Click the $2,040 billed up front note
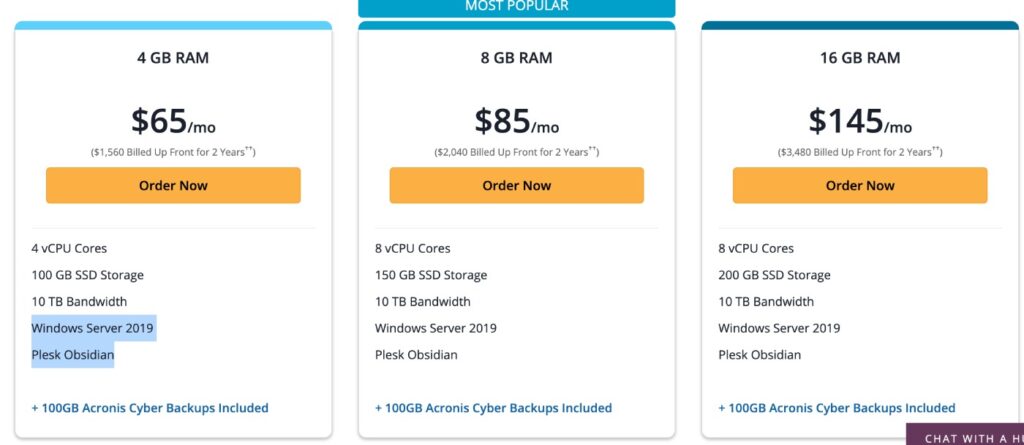1024x445 pixels. pos(516,152)
